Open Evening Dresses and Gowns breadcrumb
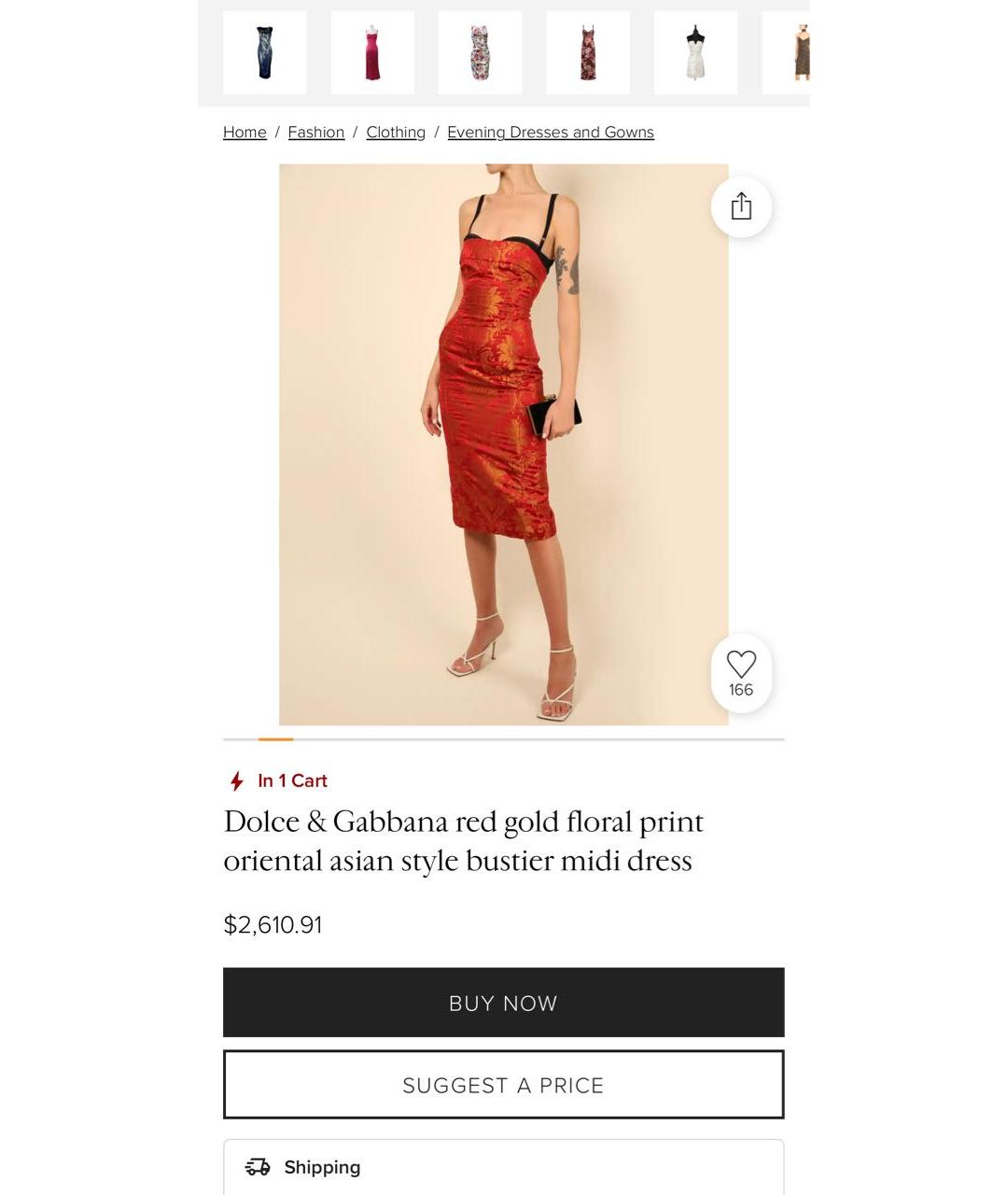1008x1195 pixels. [551, 133]
